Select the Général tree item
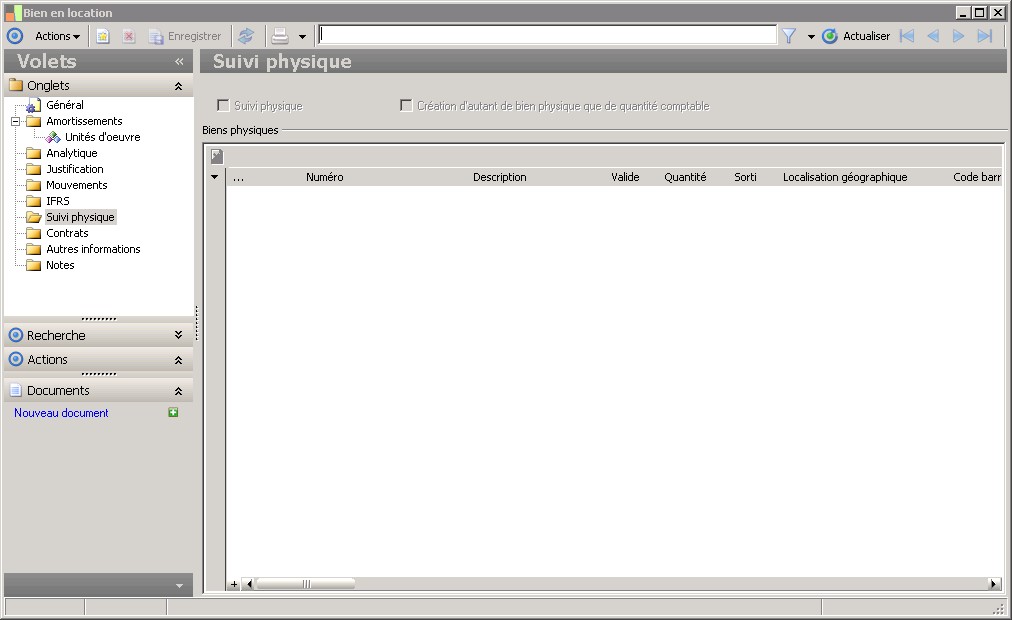Viewport: 1012px width, 620px height. coord(65,105)
